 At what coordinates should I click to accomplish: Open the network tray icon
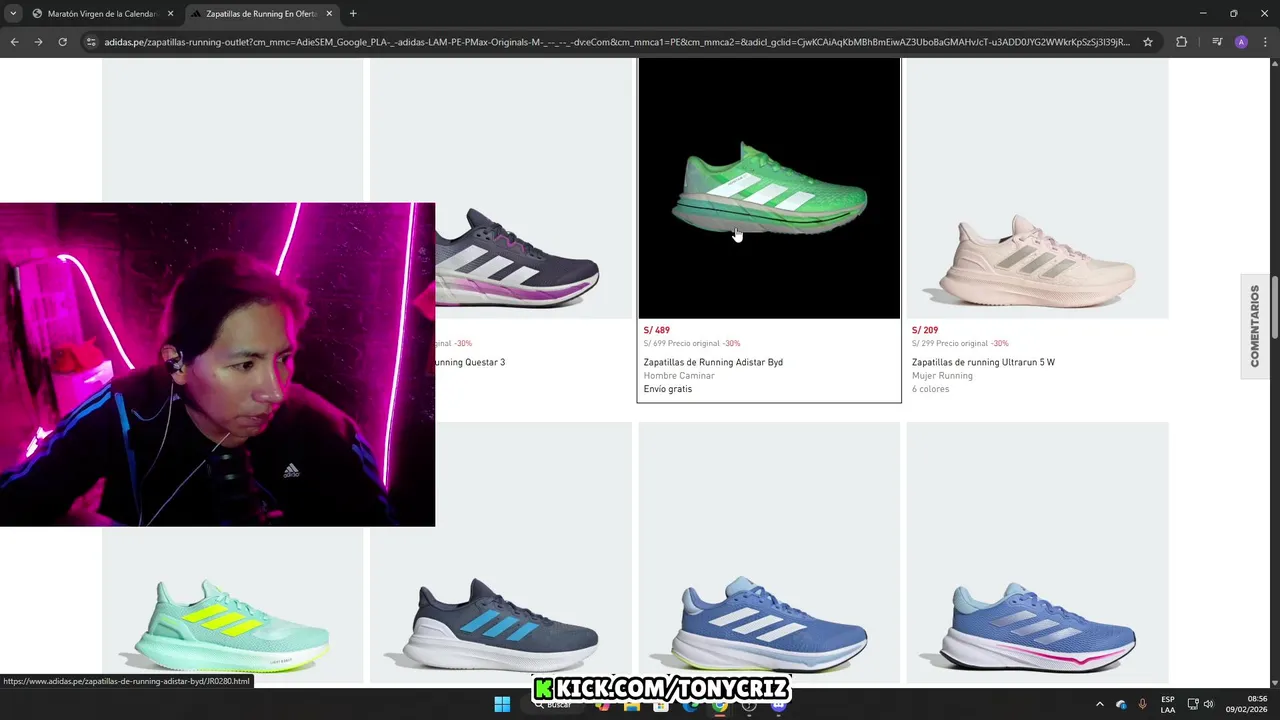(x=1193, y=704)
